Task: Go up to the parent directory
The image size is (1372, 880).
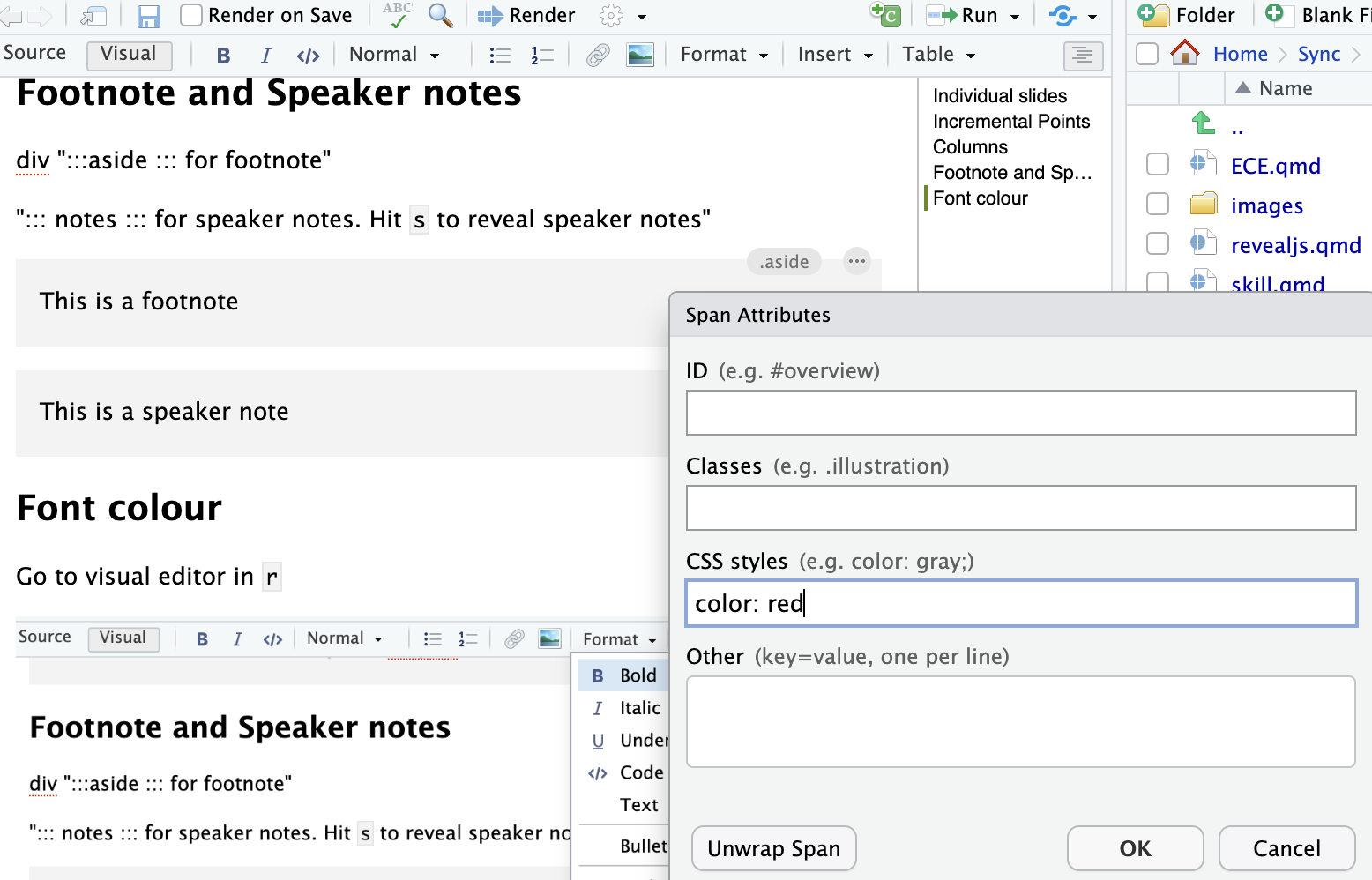Action: pyautogui.click(x=1204, y=123)
